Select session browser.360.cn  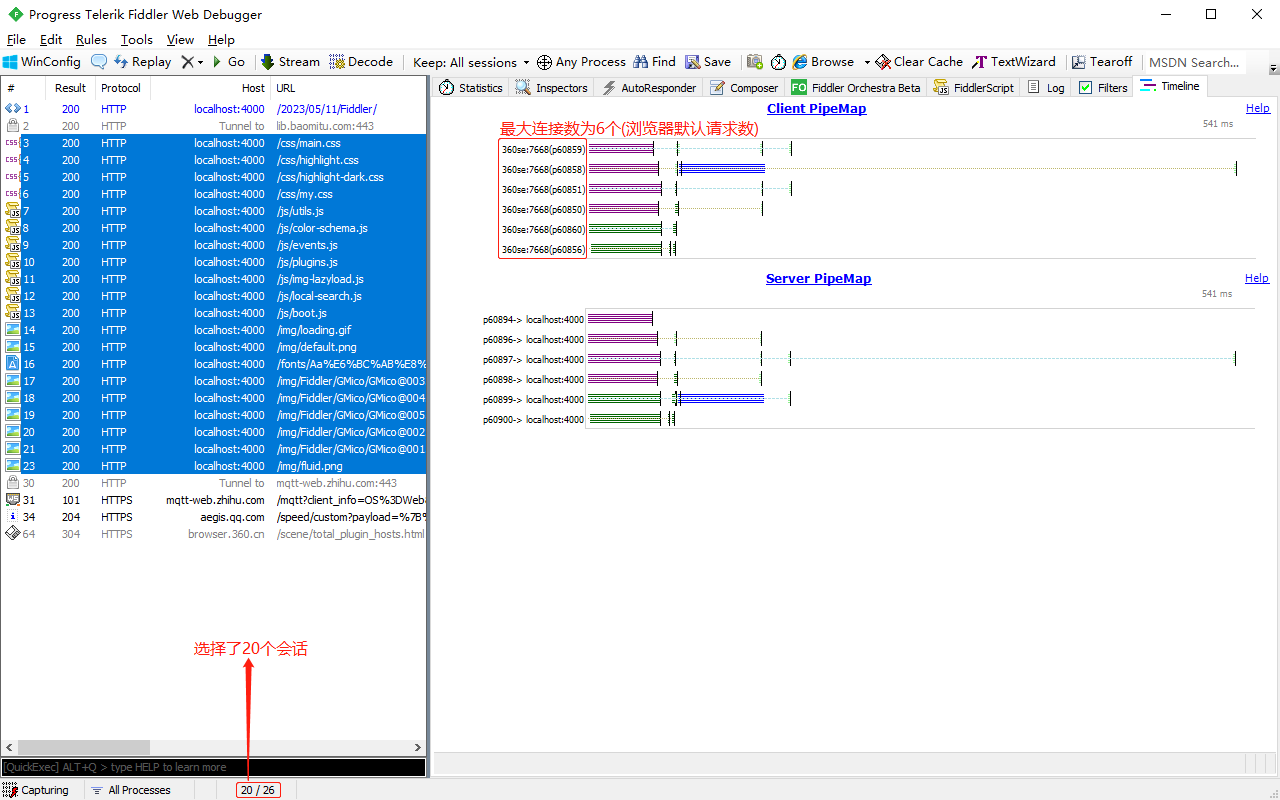214,534
